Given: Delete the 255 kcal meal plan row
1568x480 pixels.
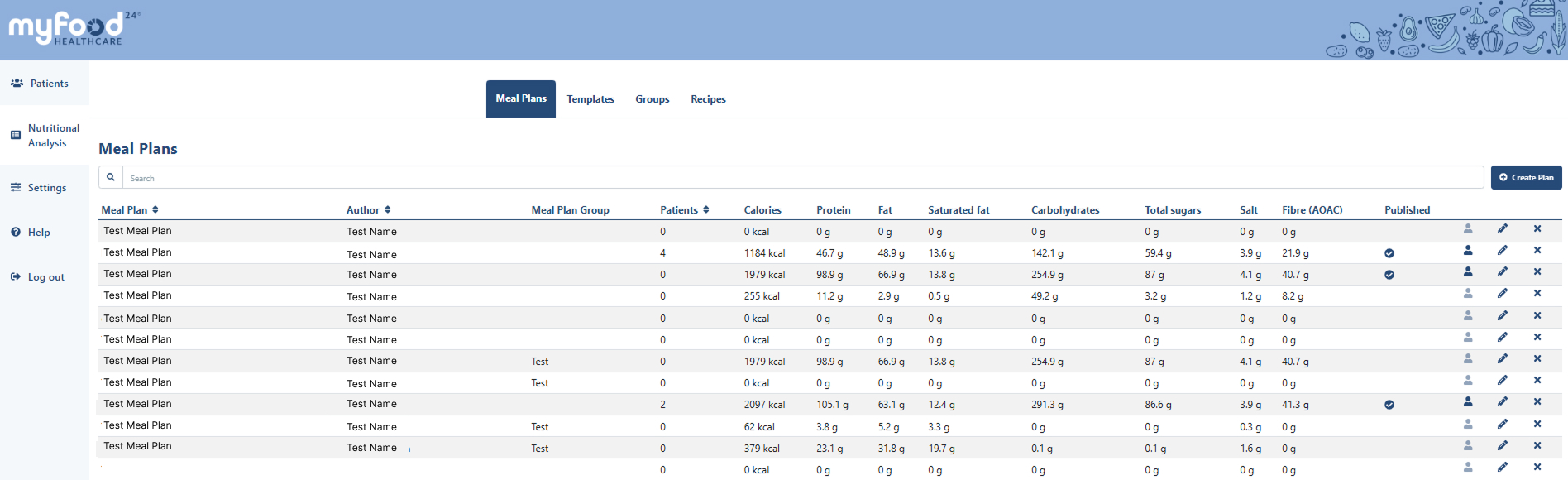Looking at the screenshot, I should click(x=1537, y=294).
